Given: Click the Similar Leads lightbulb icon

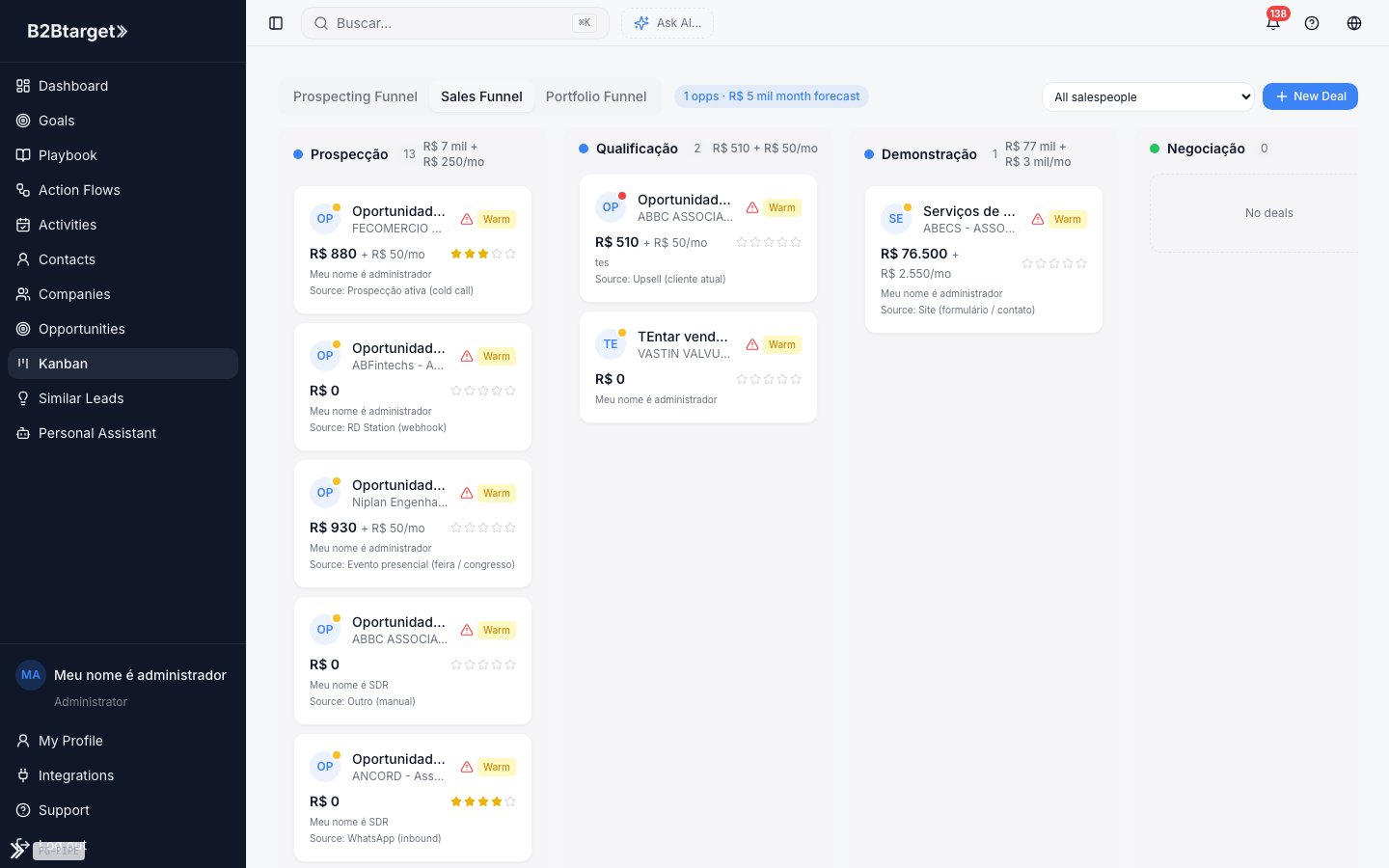Looking at the screenshot, I should (23, 398).
